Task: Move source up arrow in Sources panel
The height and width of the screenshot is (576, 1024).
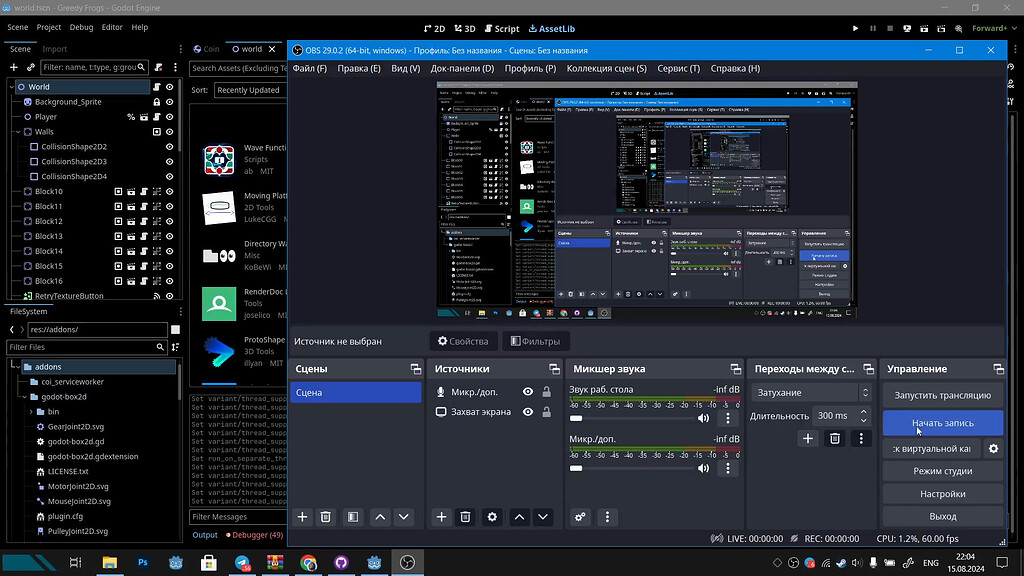Action: click(x=519, y=517)
